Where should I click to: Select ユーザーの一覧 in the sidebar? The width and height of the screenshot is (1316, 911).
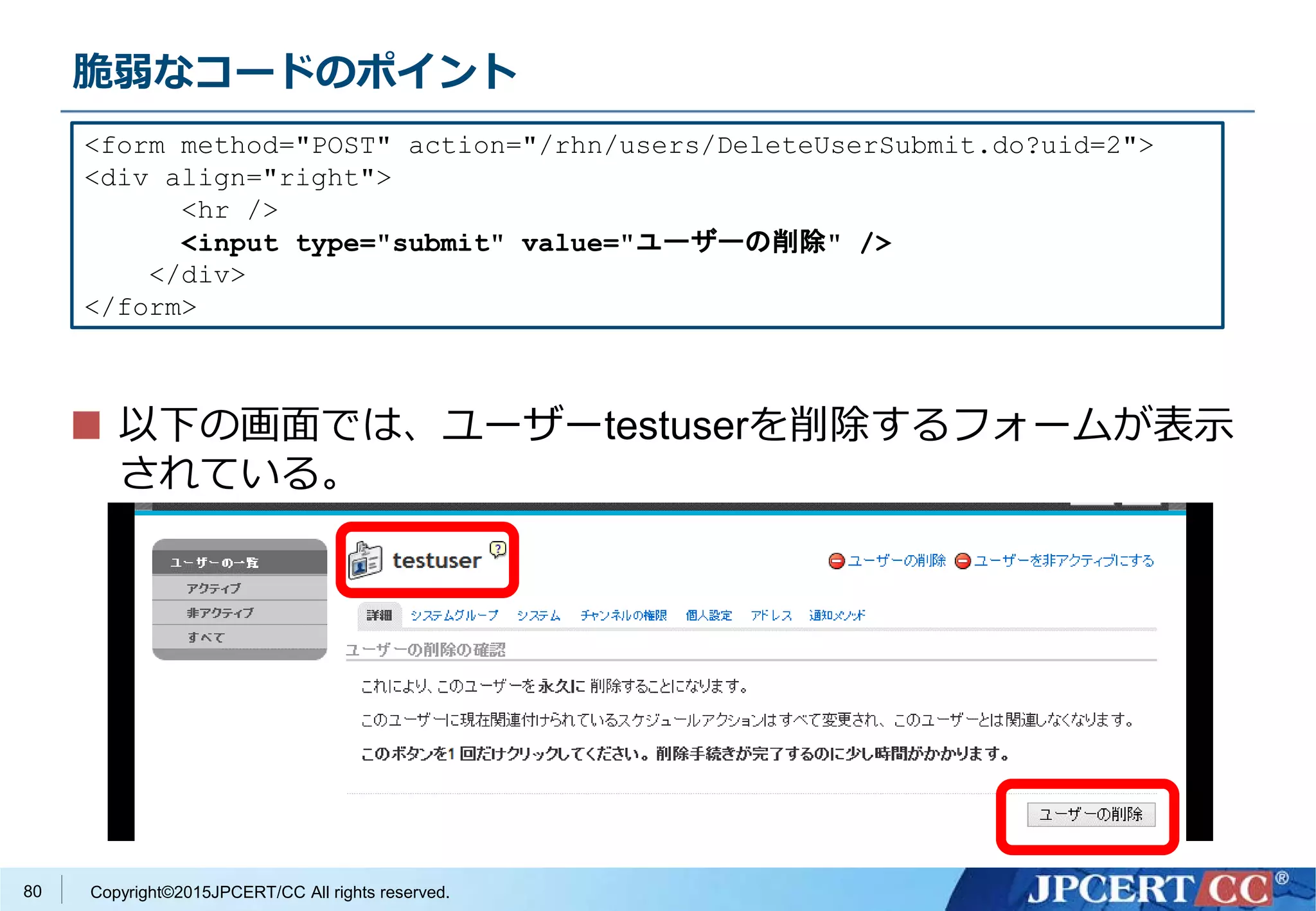coord(240,562)
